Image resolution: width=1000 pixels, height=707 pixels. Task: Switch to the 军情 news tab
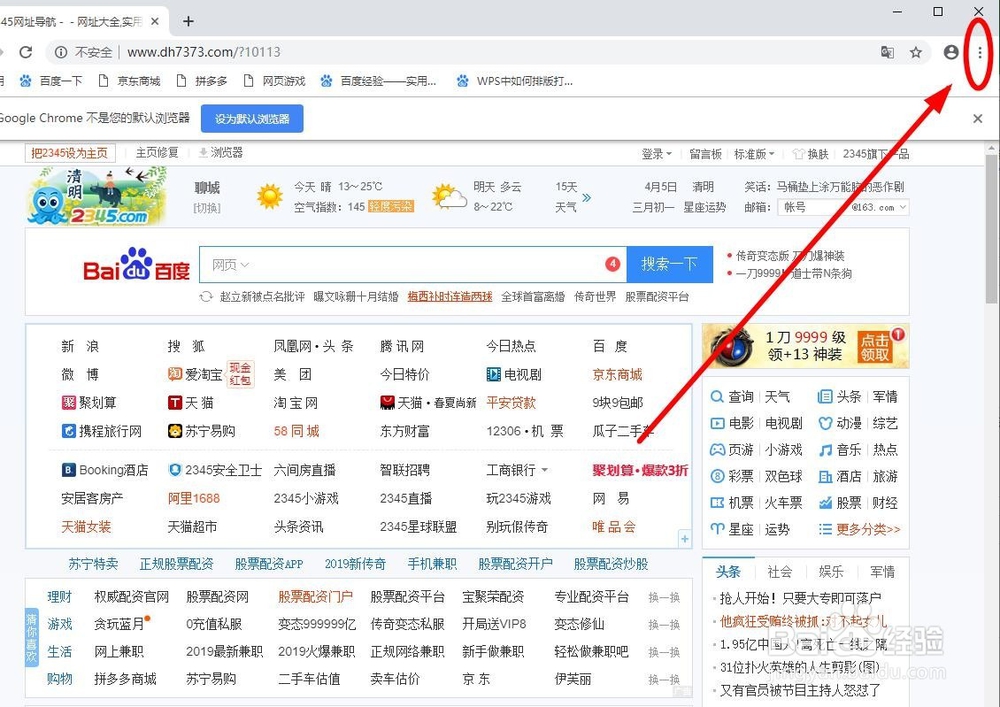tap(882, 572)
